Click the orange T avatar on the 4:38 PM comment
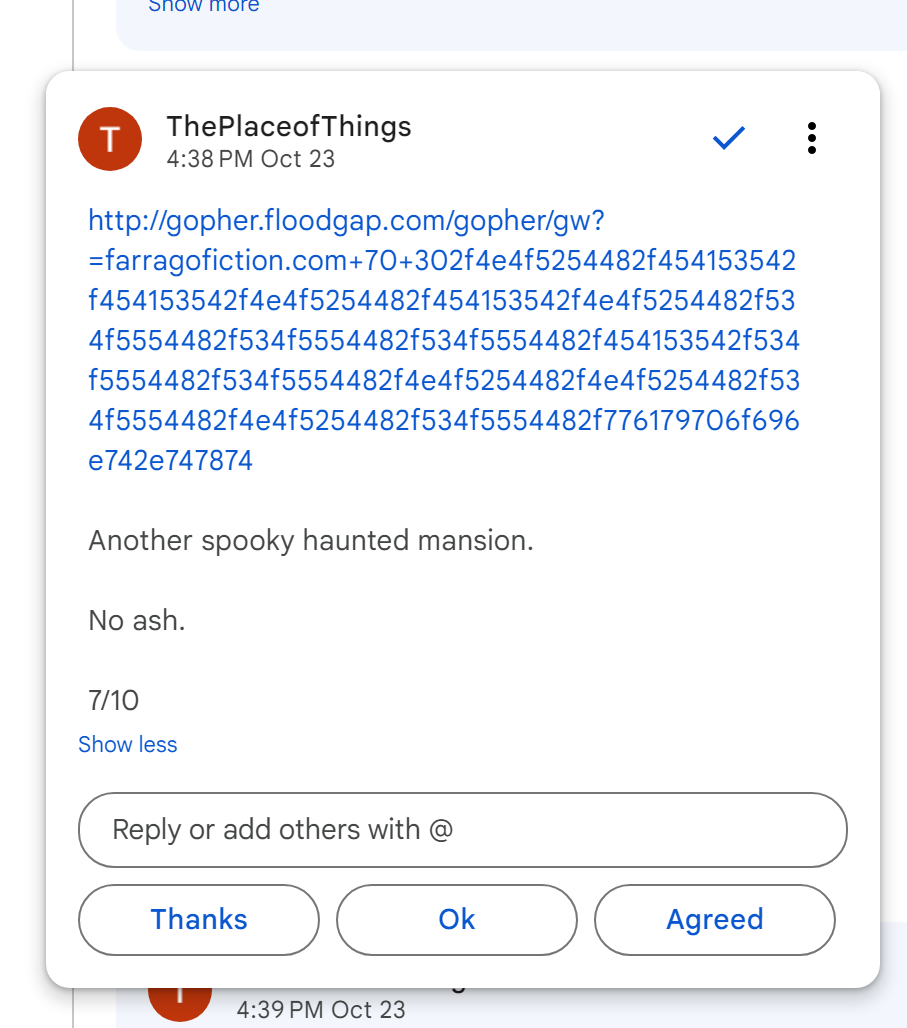This screenshot has height=1028, width=907. [x=110, y=139]
